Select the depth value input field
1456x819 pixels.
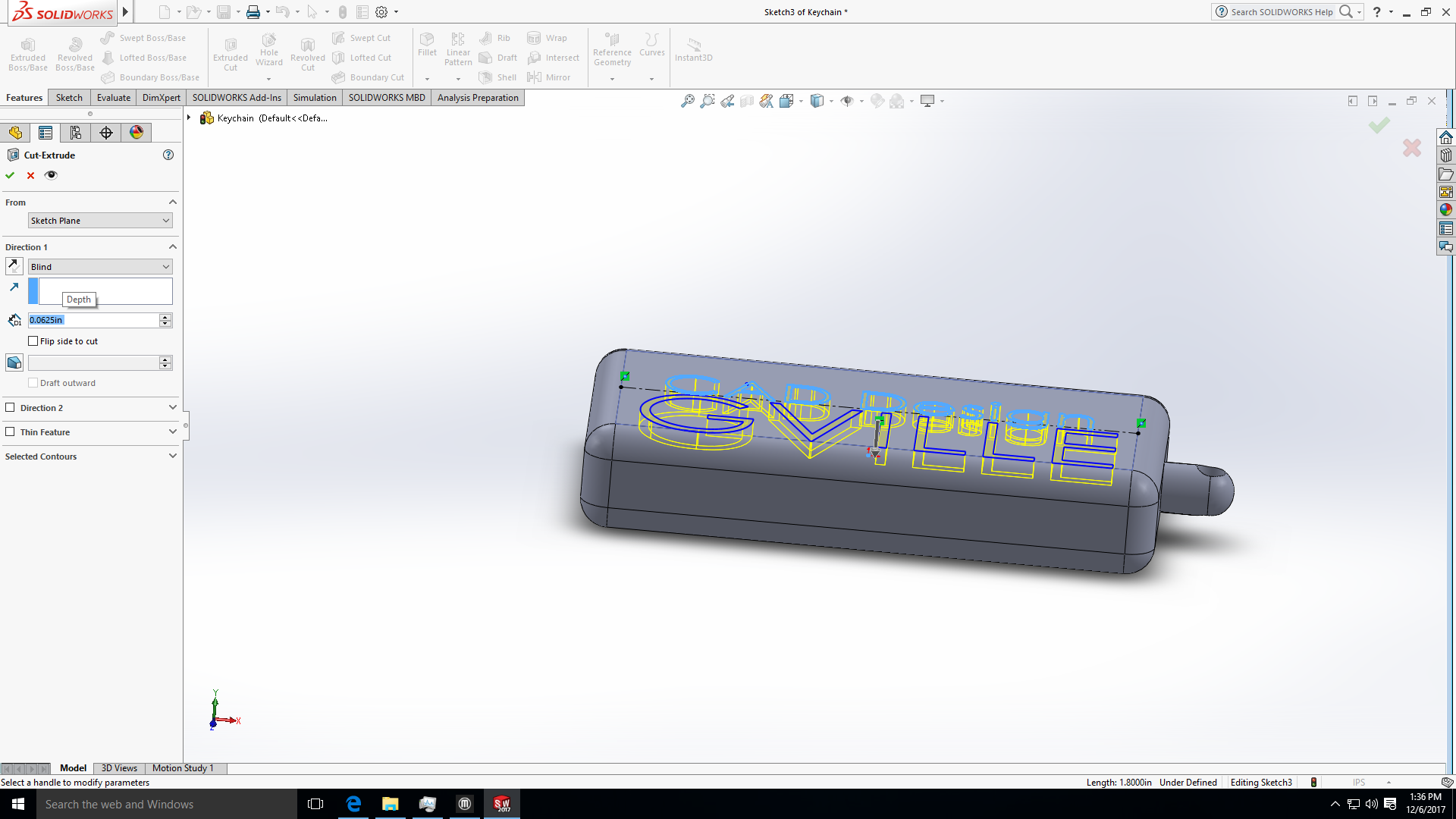pos(91,319)
